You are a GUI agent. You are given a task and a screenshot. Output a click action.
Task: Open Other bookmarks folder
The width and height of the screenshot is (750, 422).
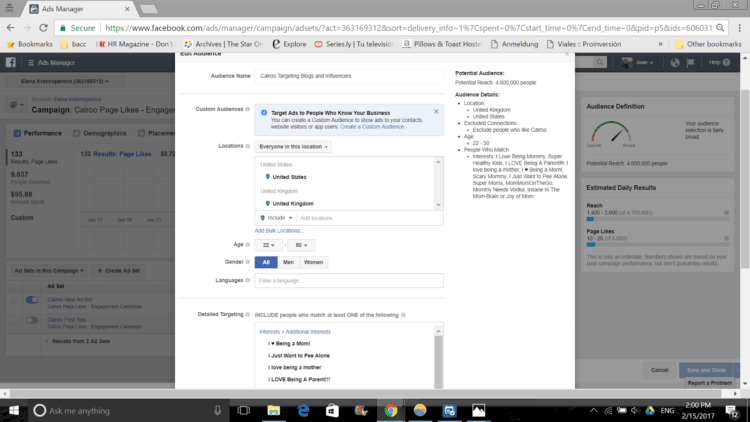(x=708, y=44)
